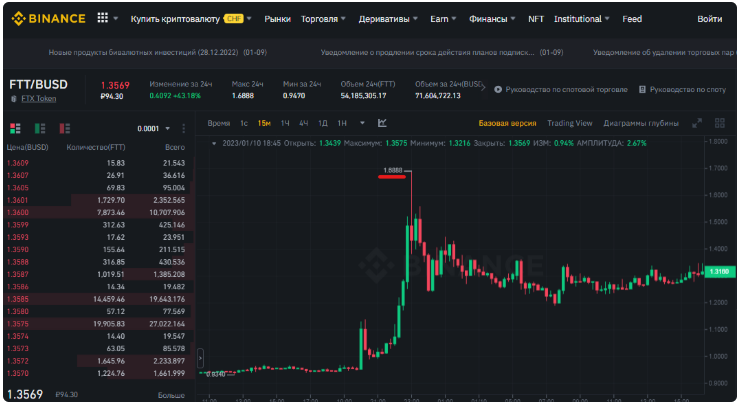Select 1Ч chart interval

tap(285, 123)
